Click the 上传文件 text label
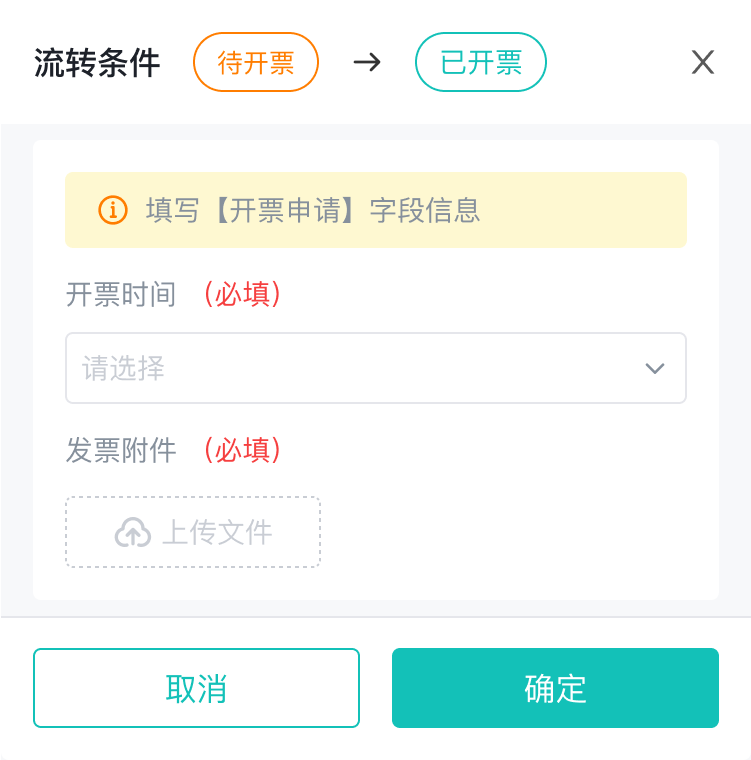 [x=217, y=532]
